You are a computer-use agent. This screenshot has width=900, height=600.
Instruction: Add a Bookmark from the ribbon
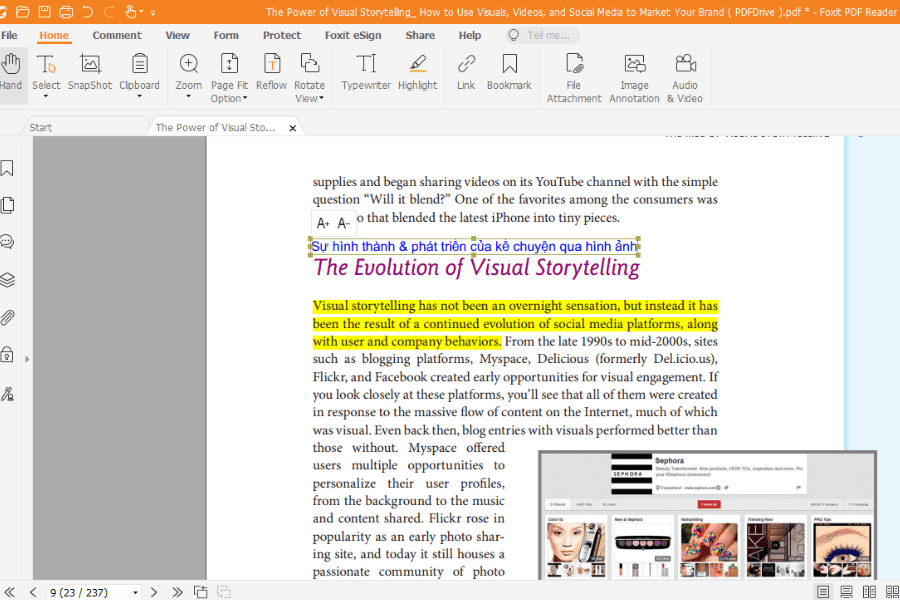pos(509,72)
